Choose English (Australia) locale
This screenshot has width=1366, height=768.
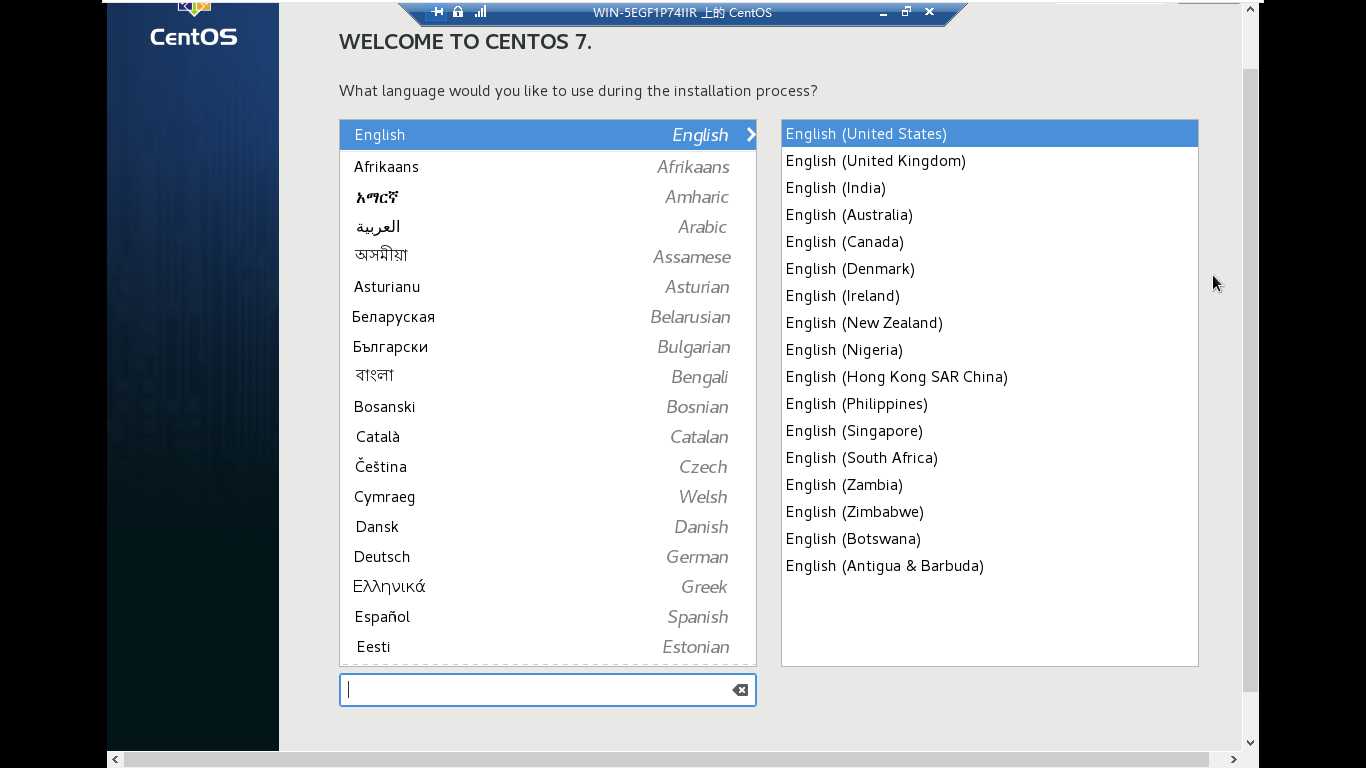click(990, 215)
